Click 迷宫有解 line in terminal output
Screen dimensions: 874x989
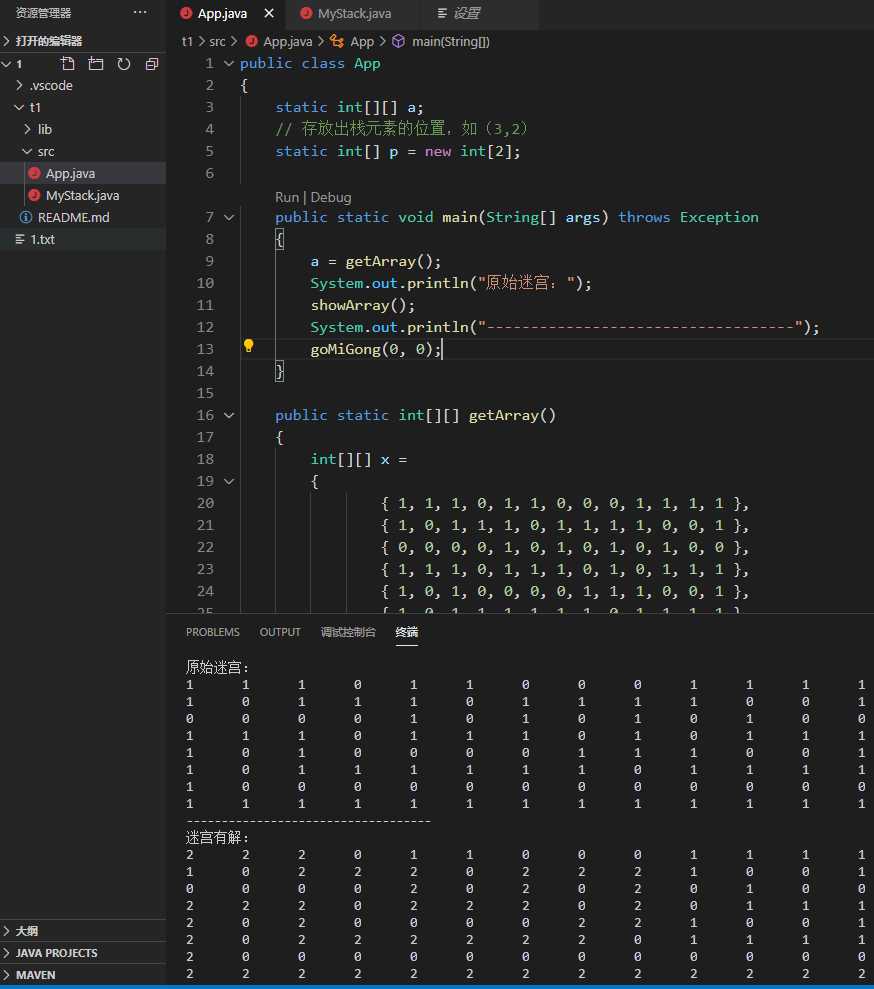tap(218, 838)
